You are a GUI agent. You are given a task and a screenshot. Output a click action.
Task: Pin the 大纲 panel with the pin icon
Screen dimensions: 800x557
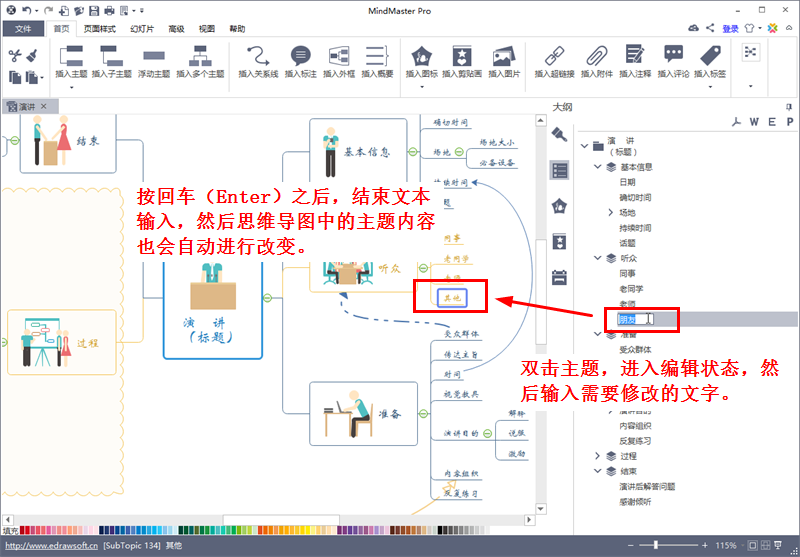pos(789,107)
